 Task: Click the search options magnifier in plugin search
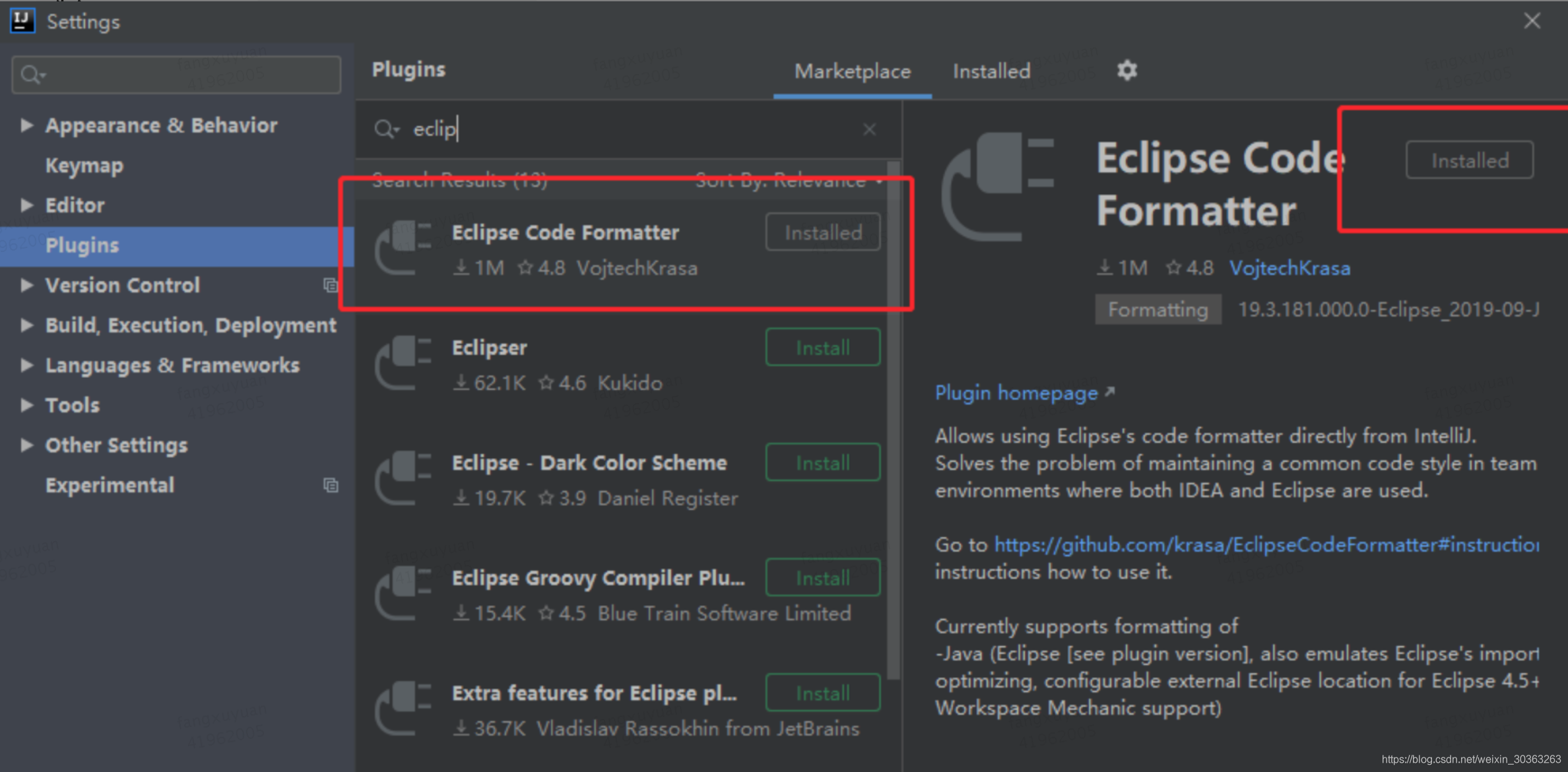[386, 129]
